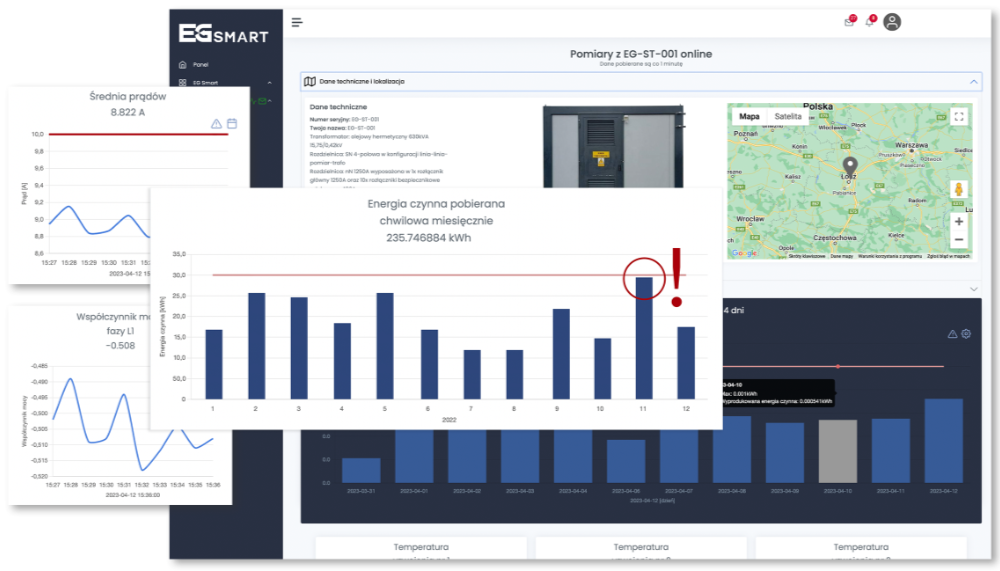Image resolution: width=1000 pixels, height=571 pixels.
Task: Expand the collapsed section below the map
Action: point(974,289)
